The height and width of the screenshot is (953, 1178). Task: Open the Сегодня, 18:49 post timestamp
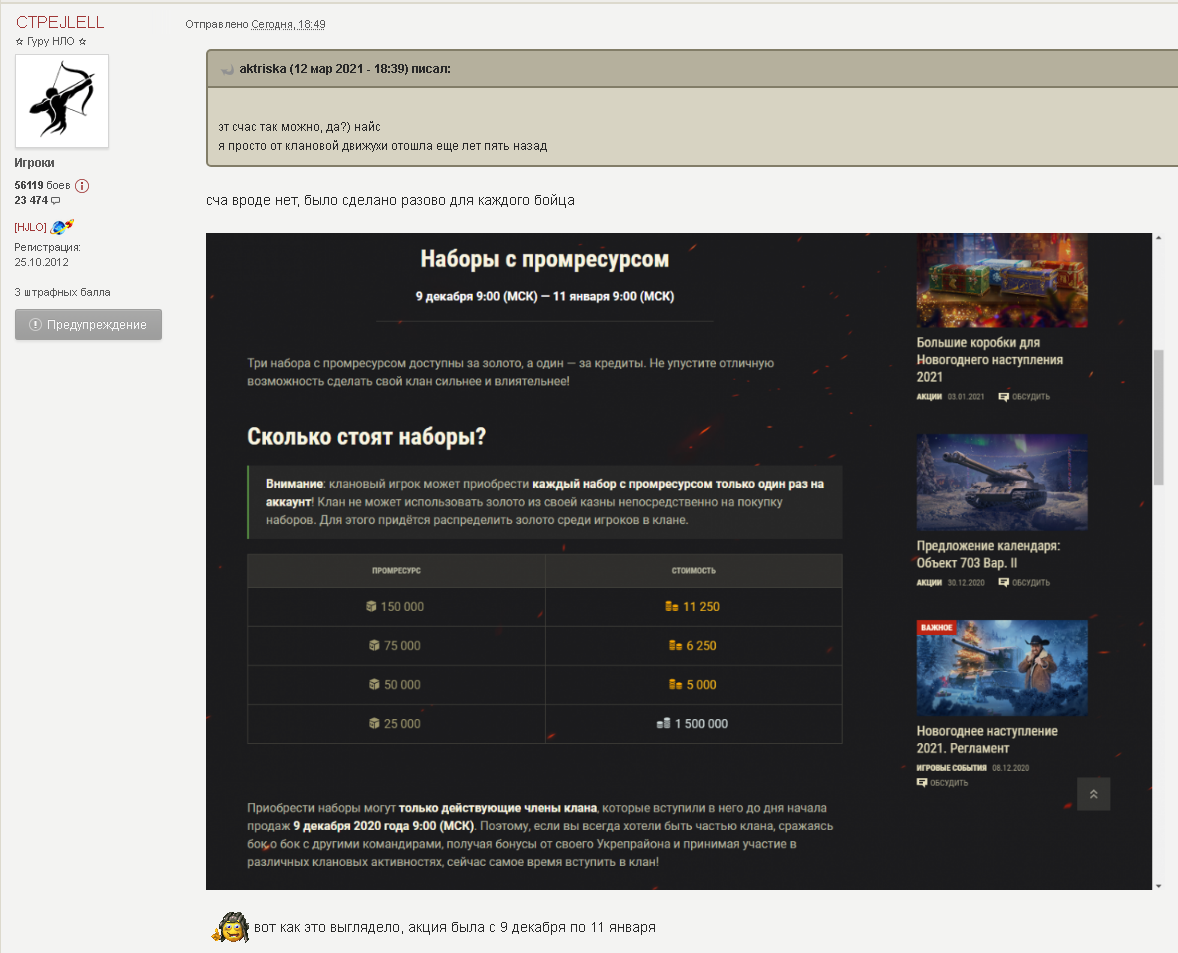(288, 24)
